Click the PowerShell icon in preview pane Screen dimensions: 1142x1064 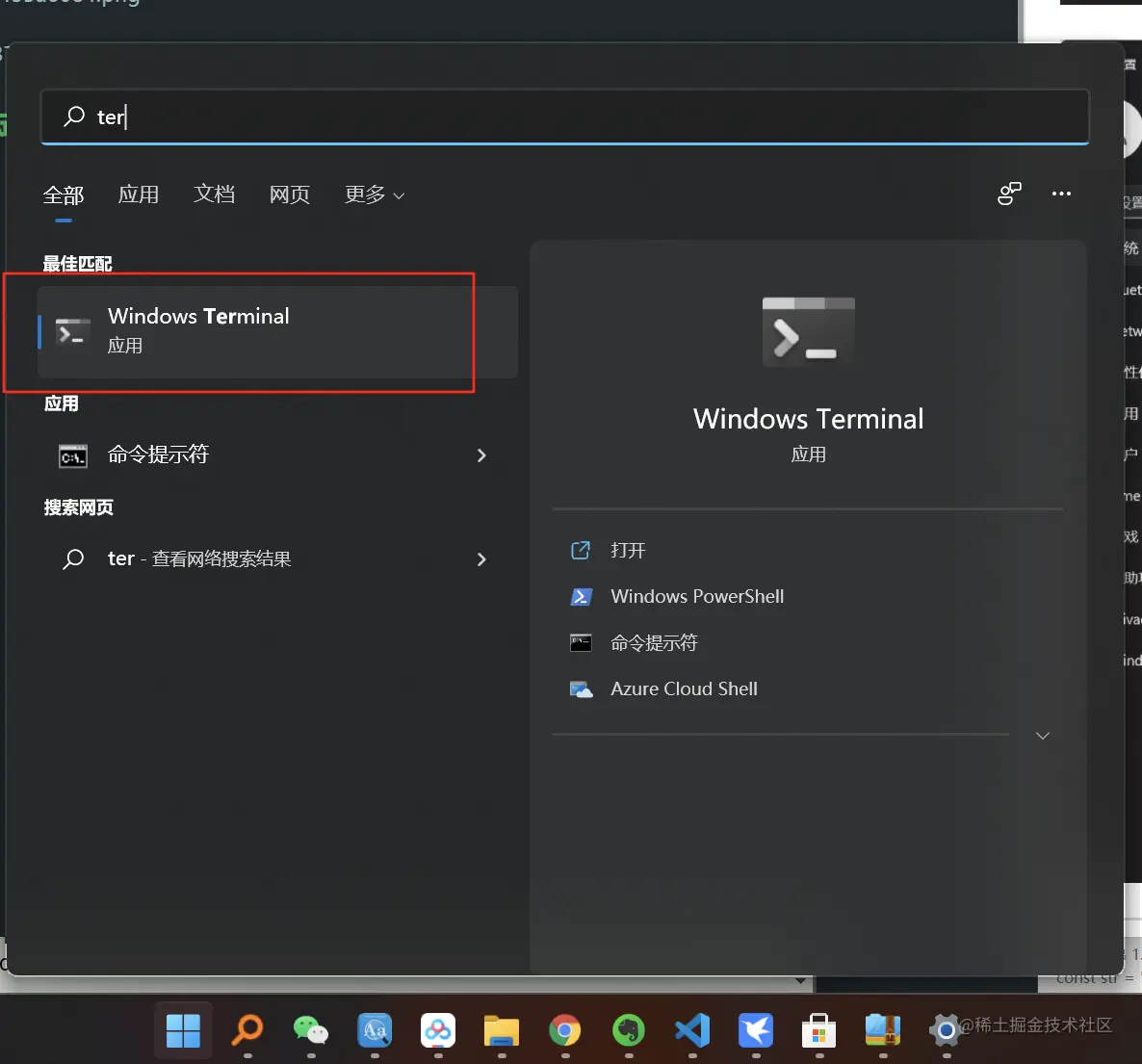(x=581, y=597)
